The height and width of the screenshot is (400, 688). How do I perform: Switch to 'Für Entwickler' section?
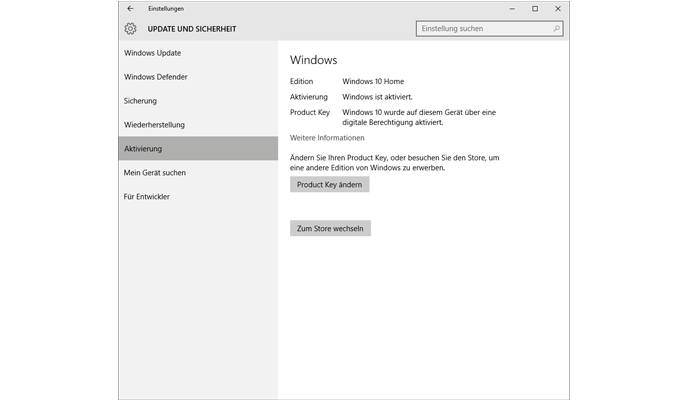(x=147, y=197)
